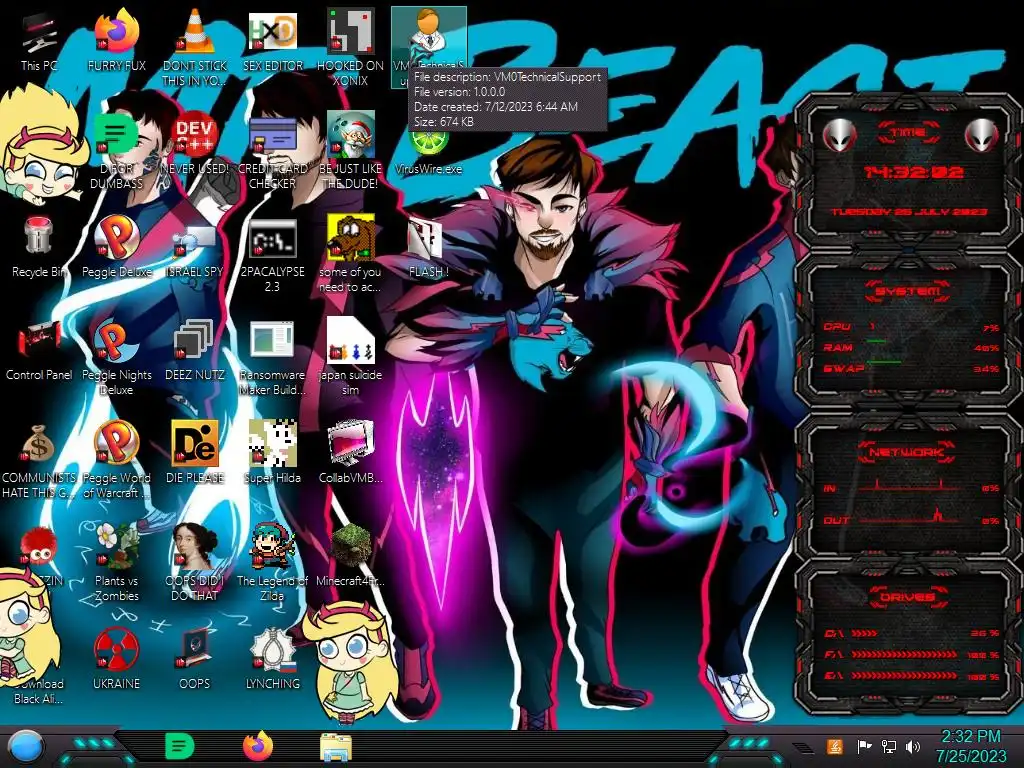
Task: Open The Legend of Zilda shortcut
Action: (x=272, y=562)
